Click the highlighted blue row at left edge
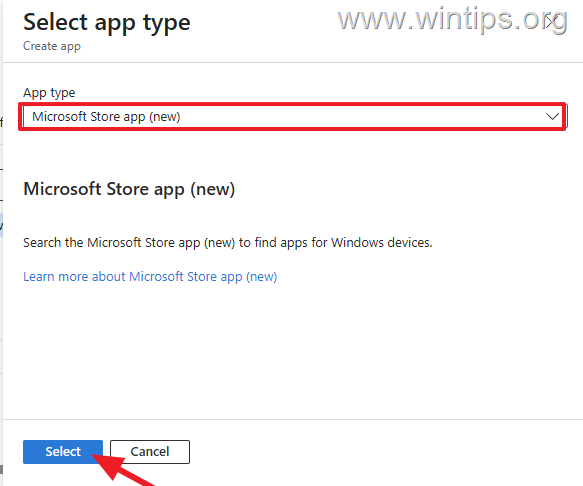Image resolution: width=583 pixels, height=486 pixels. click(x=1, y=225)
